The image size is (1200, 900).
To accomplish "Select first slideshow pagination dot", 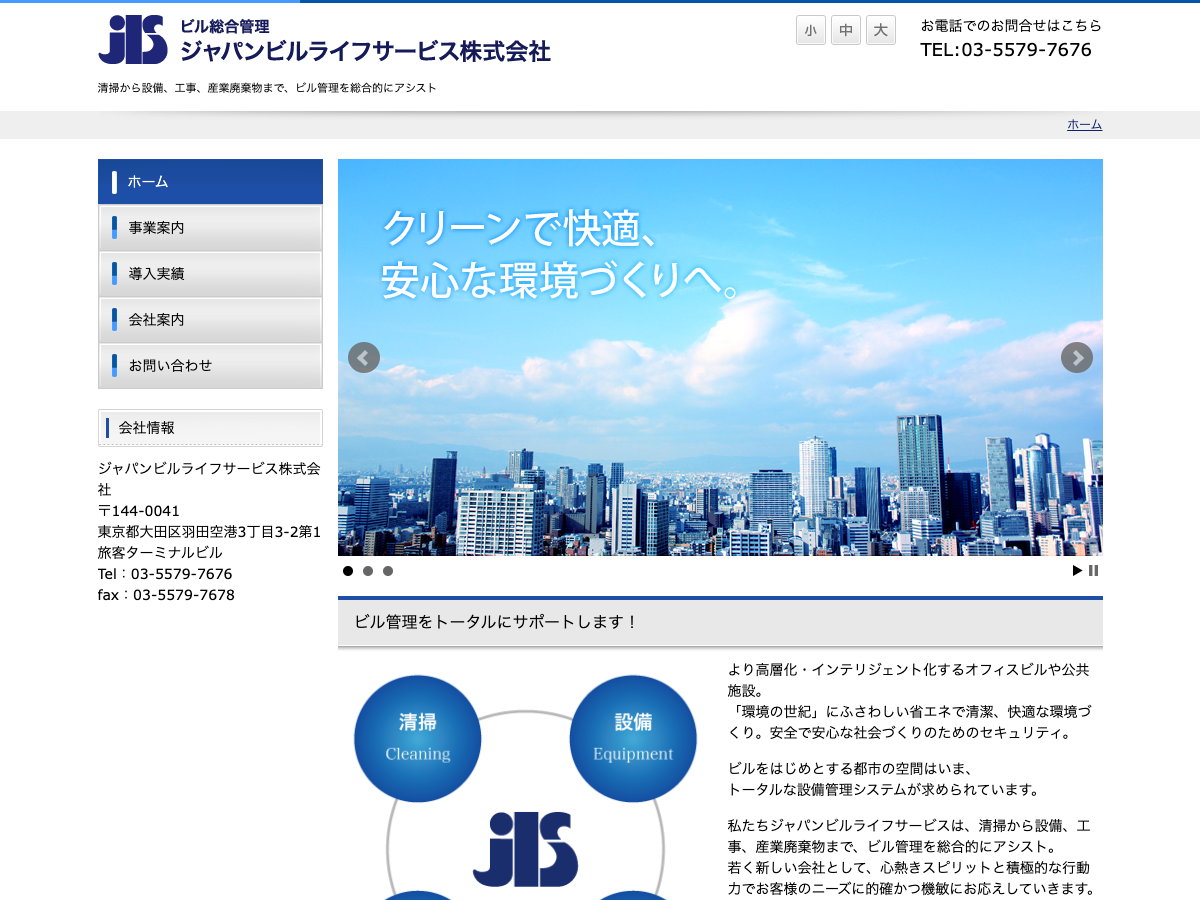I will coord(348,571).
